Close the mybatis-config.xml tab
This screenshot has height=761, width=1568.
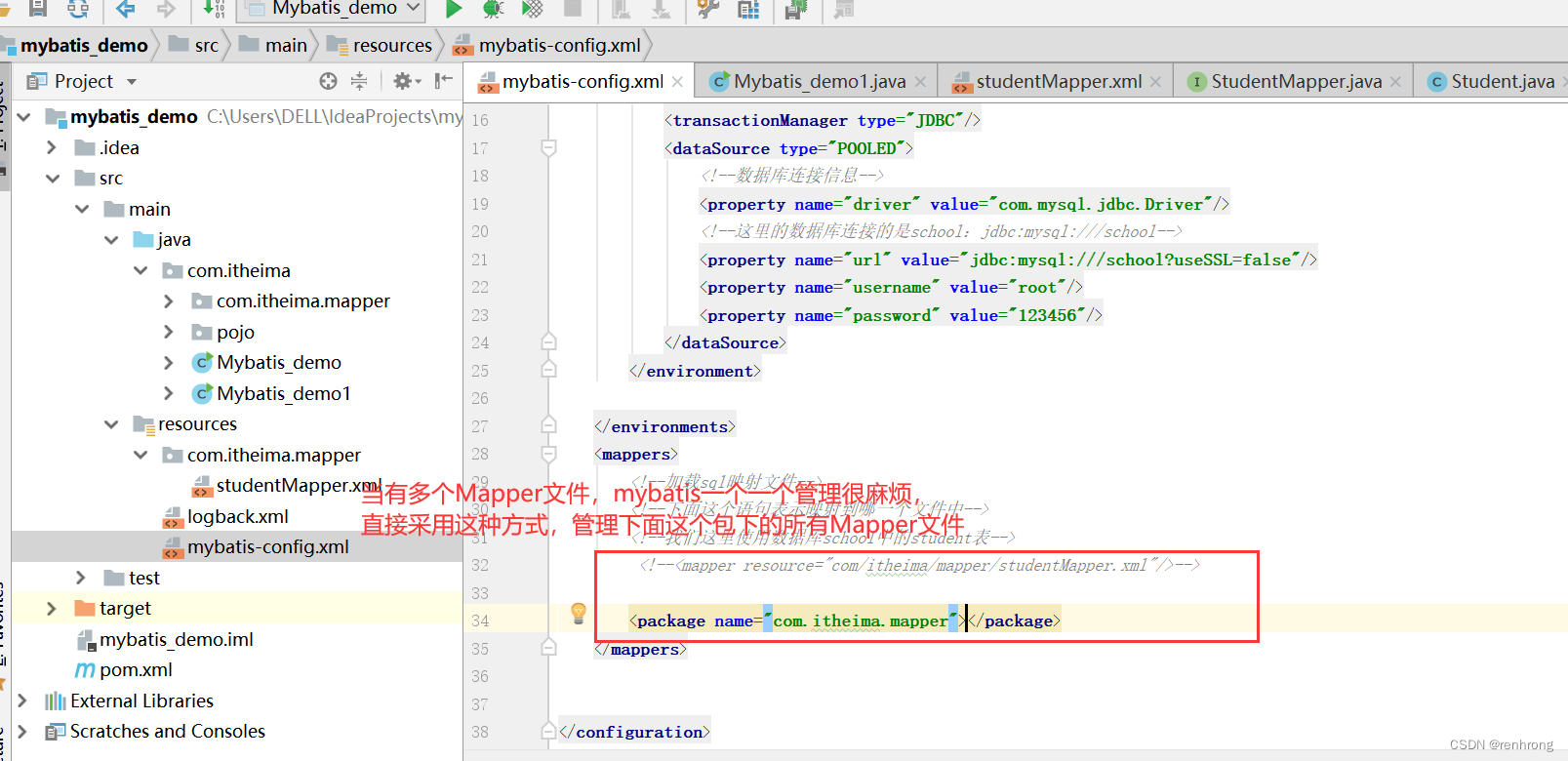tap(678, 82)
